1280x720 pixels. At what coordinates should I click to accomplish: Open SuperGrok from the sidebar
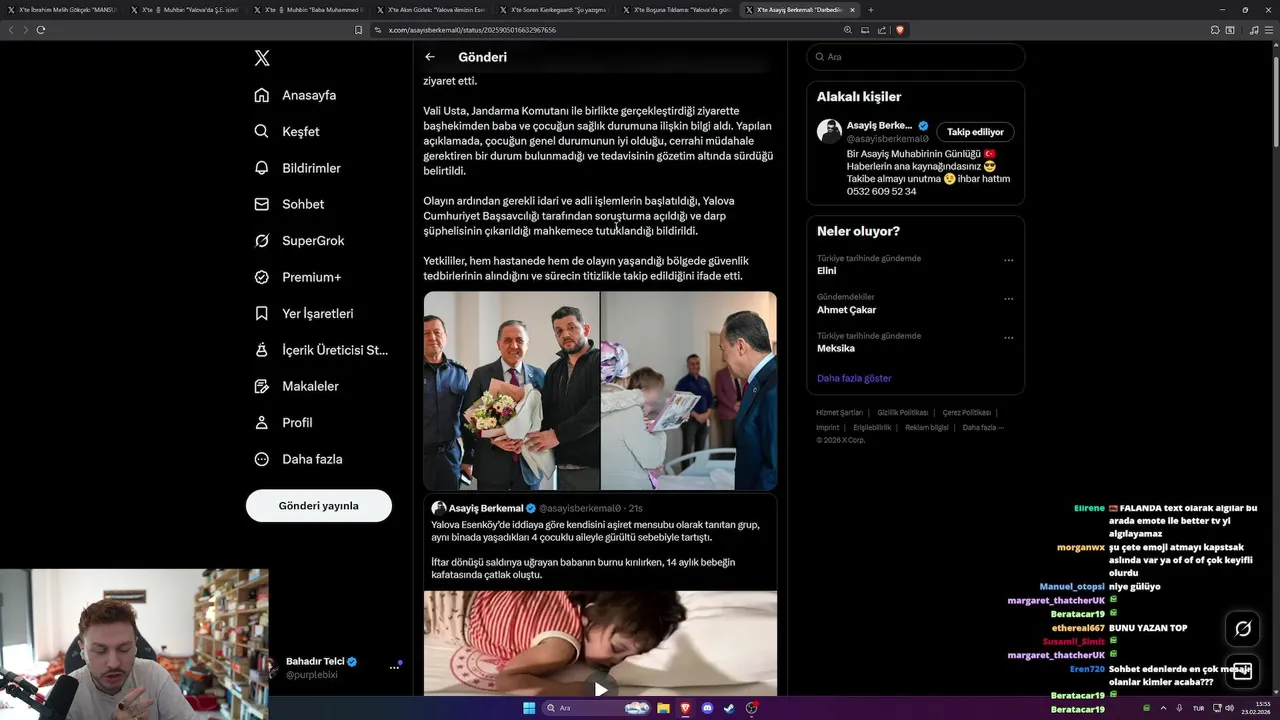click(x=299, y=240)
